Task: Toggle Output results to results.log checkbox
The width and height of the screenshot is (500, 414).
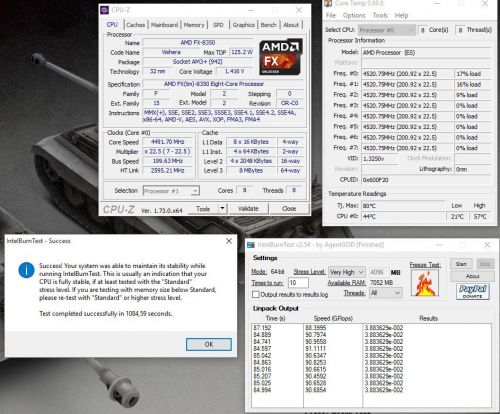Action: coord(256,294)
